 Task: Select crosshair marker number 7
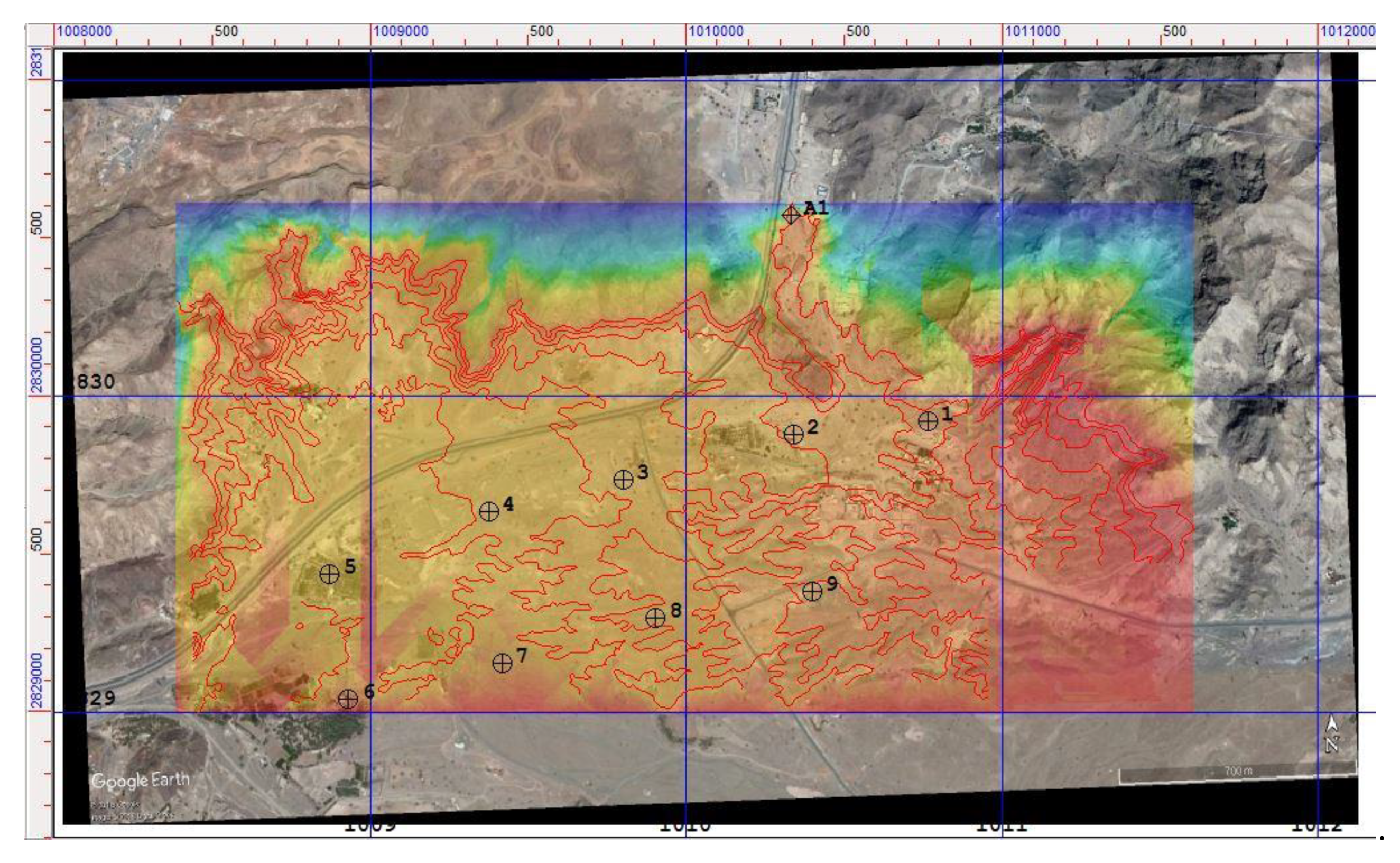click(x=502, y=663)
